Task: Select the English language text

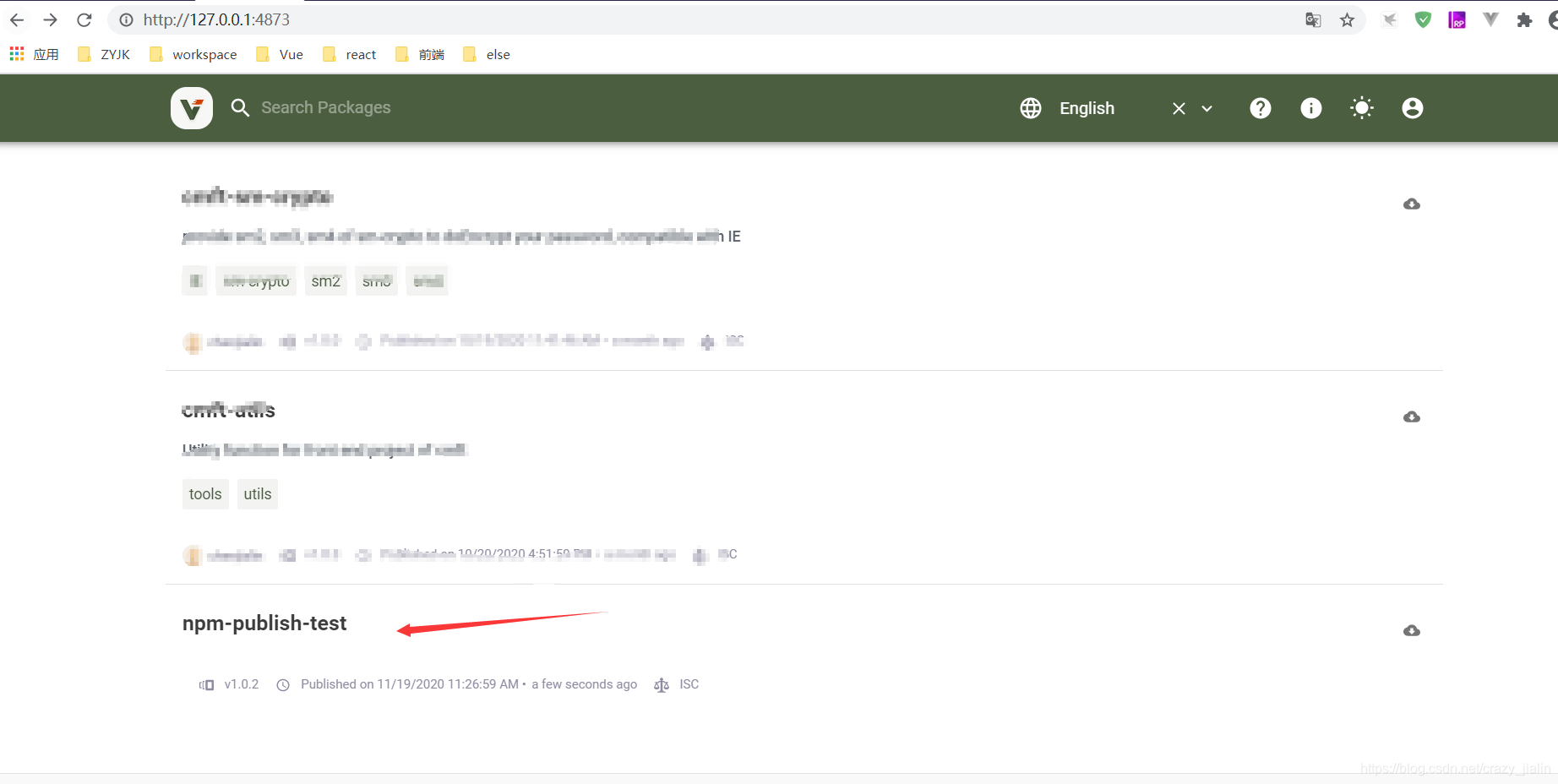Action: coord(1087,108)
